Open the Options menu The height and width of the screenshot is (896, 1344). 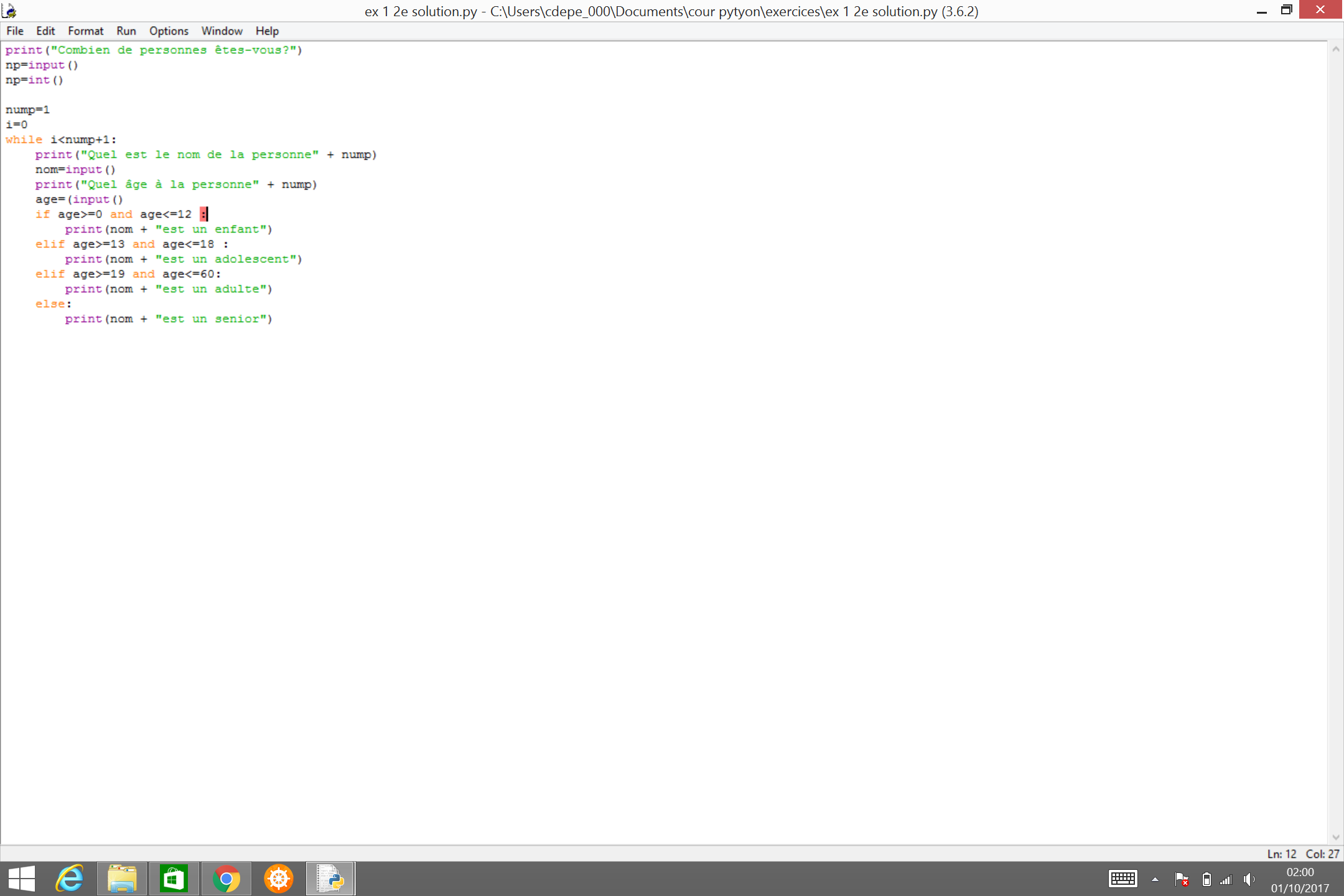coord(169,30)
